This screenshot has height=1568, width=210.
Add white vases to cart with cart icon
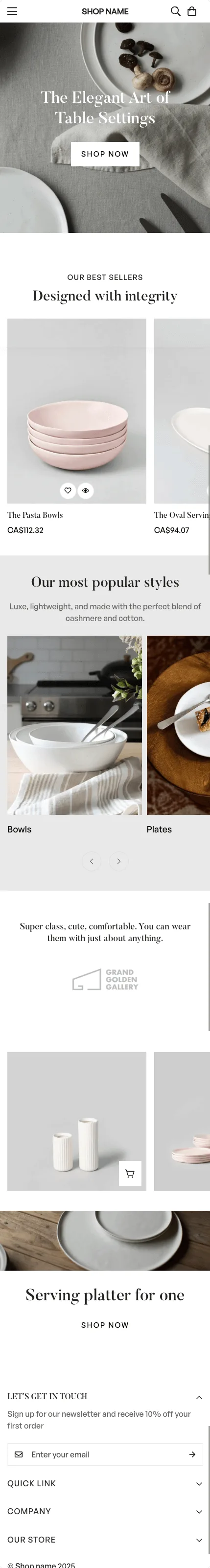click(130, 1173)
